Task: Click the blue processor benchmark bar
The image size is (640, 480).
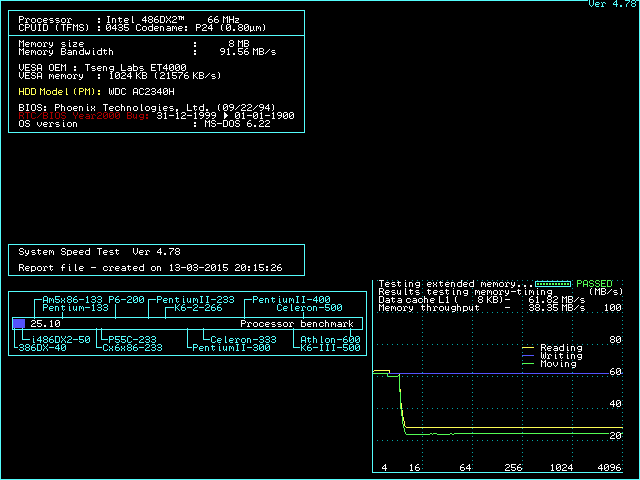Action: (19, 324)
